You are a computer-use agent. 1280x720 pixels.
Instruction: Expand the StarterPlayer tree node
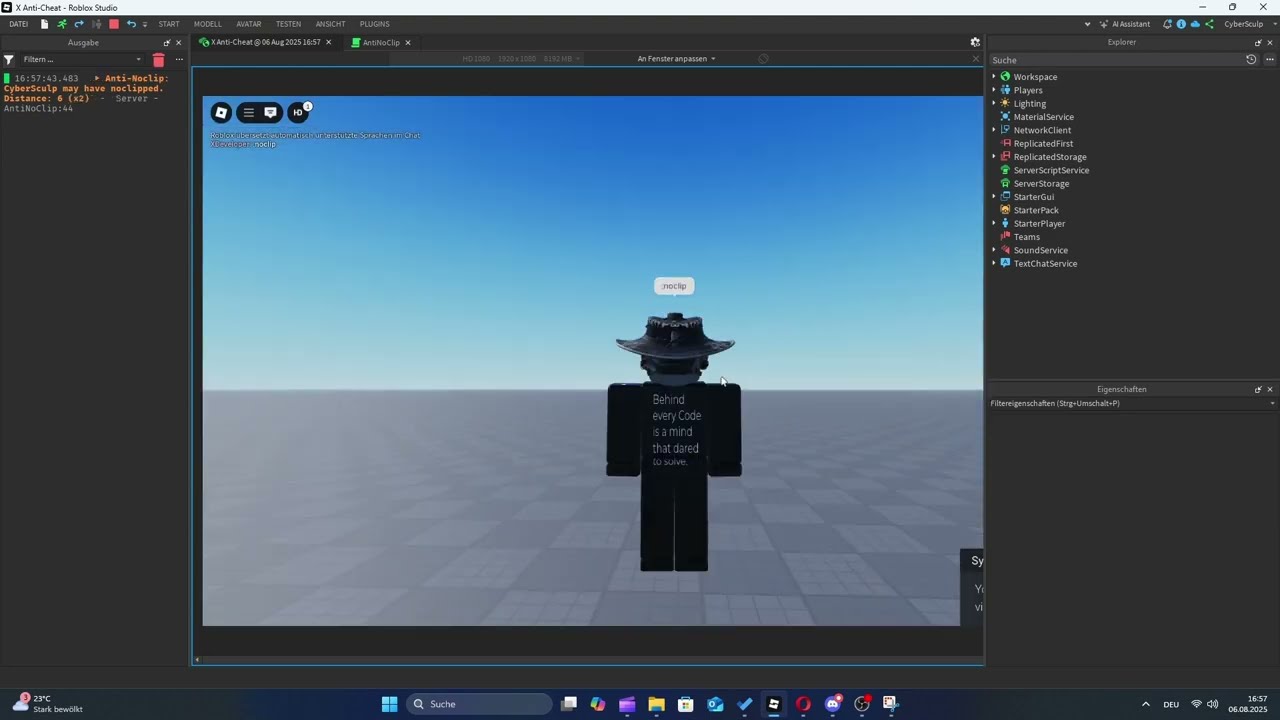[x=994, y=224]
